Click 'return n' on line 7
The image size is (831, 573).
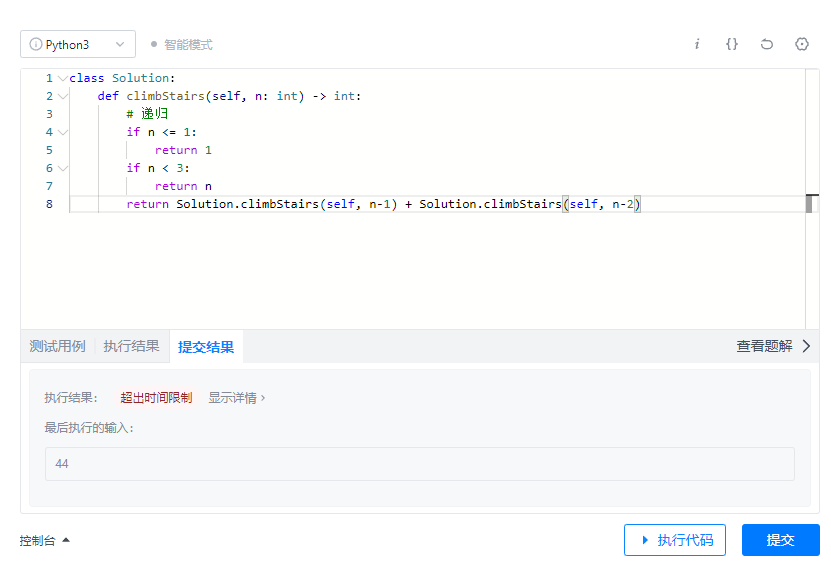pyautogui.click(x=183, y=186)
